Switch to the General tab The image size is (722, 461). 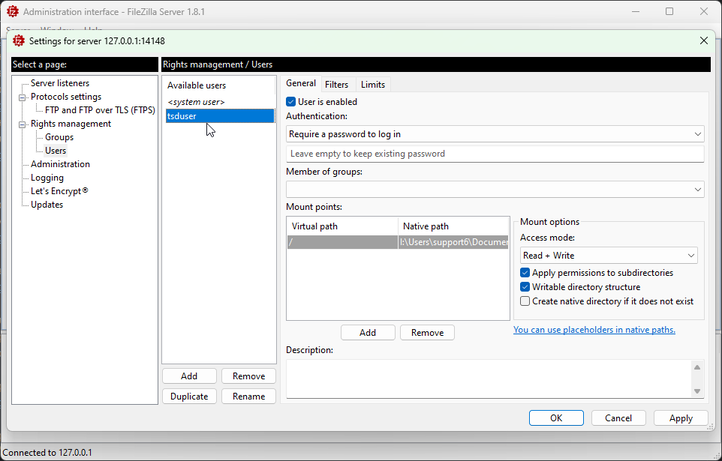coord(301,83)
